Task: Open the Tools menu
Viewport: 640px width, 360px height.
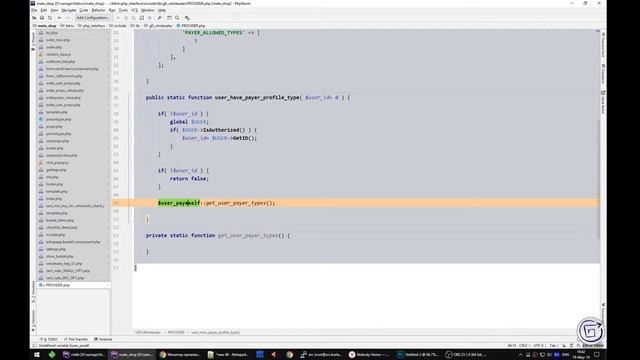Action: coord(123,10)
